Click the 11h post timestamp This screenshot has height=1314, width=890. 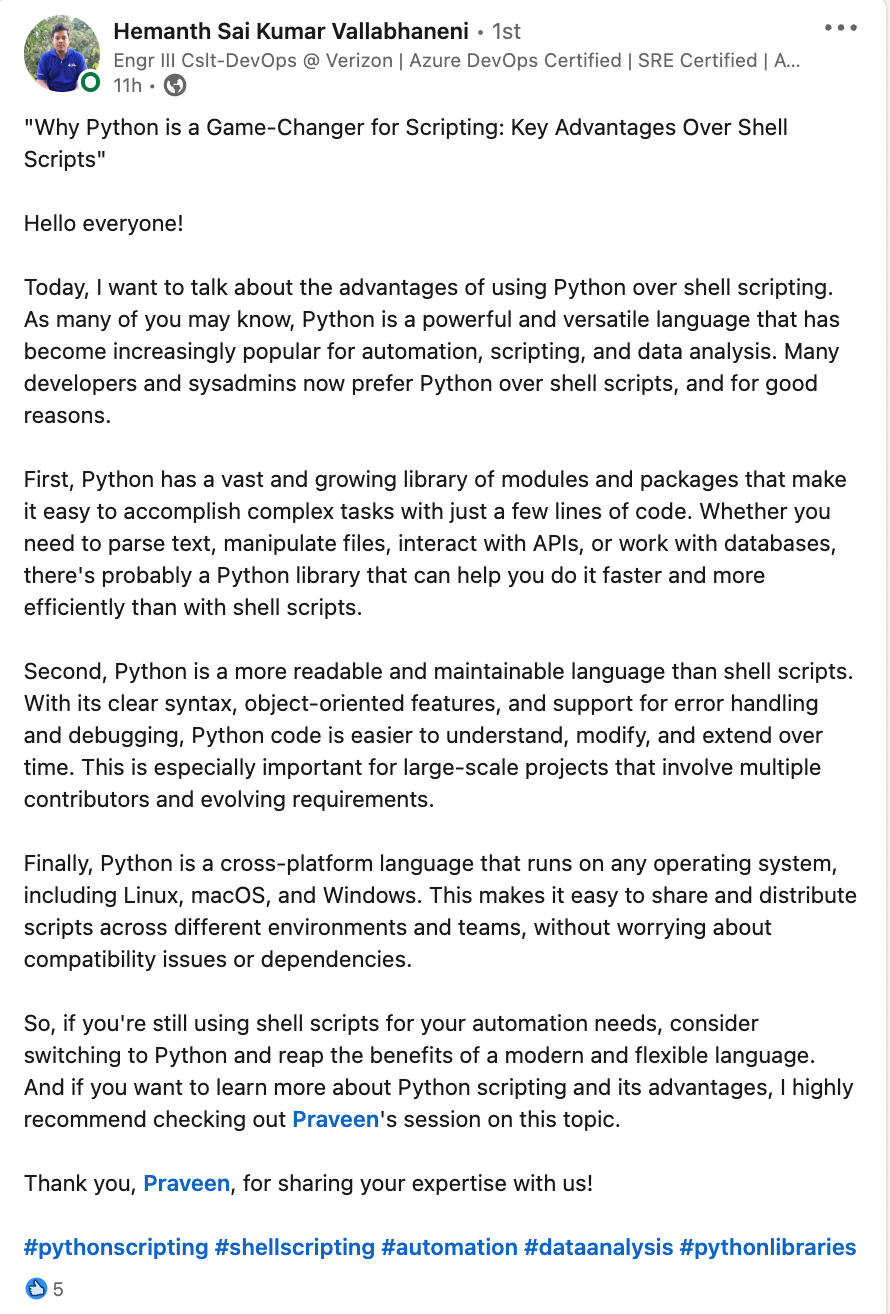pyautogui.click(x=127, y=86)
